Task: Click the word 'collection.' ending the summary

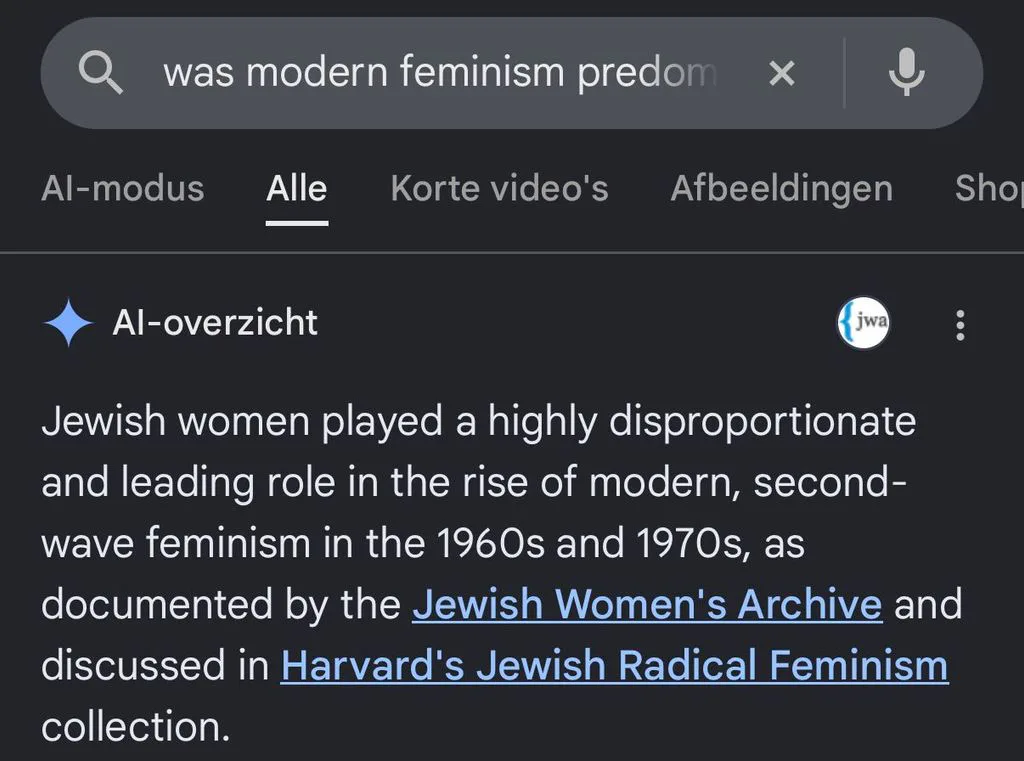Action: 136,726
